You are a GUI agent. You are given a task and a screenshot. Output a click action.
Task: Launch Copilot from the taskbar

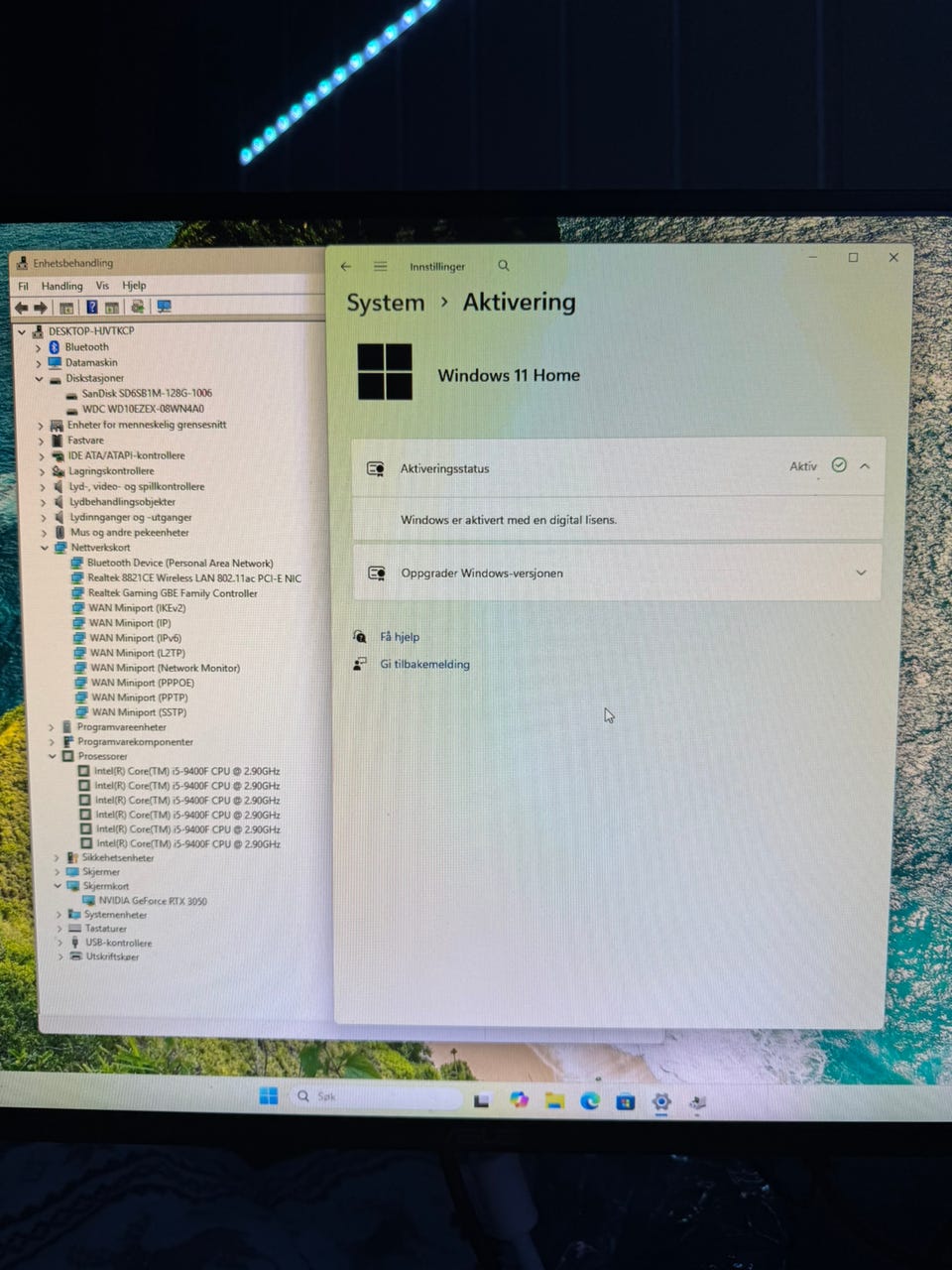point(519,1099)
